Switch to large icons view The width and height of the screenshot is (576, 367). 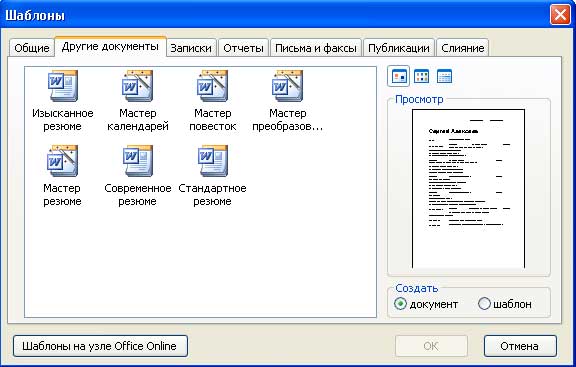tap(399, 77)
